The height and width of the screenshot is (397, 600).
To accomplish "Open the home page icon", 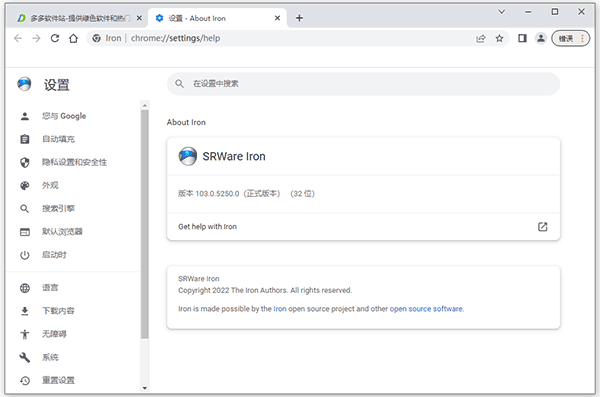I will coord(73,38).
